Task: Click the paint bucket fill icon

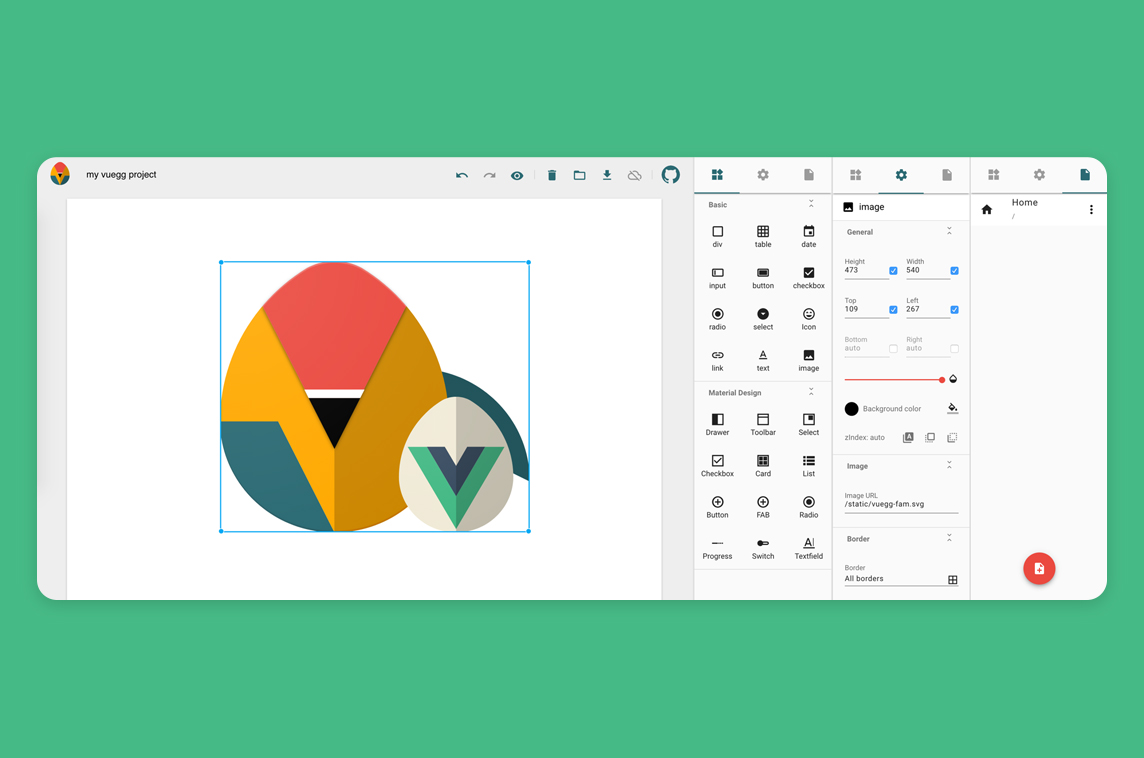Action: coord(952,408)
